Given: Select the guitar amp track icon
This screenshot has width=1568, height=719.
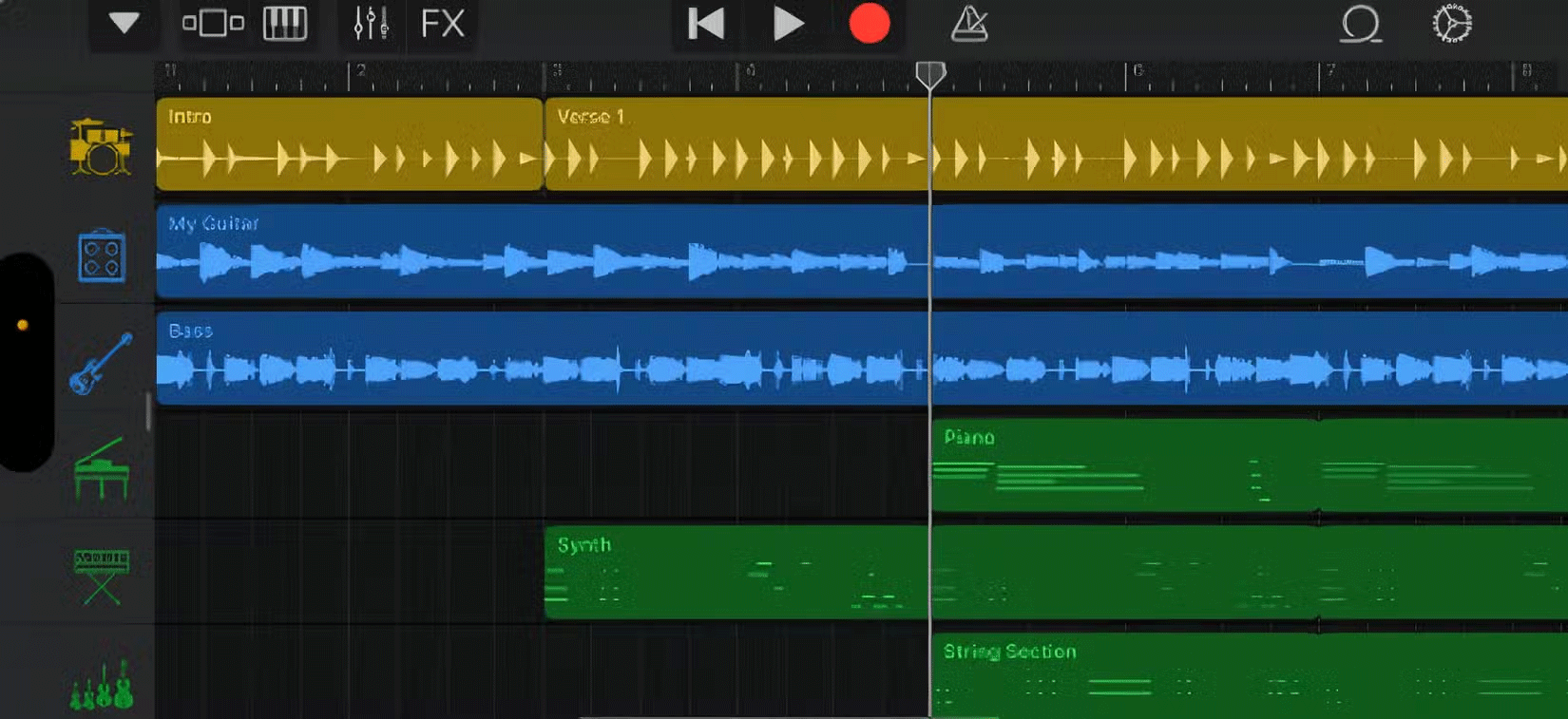Looking at the screenshot, I should click(x=101, y=256).
